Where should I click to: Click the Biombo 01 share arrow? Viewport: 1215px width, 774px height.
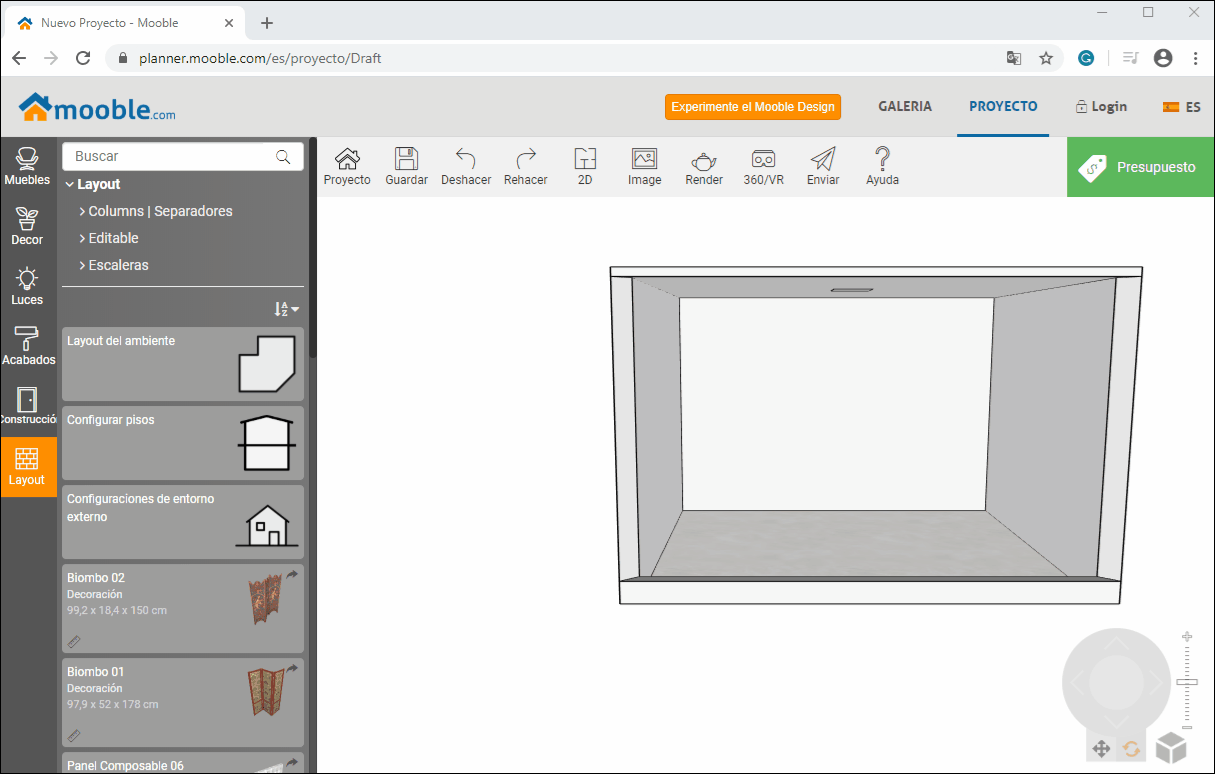pyautogui.click(x=292, y=669)
